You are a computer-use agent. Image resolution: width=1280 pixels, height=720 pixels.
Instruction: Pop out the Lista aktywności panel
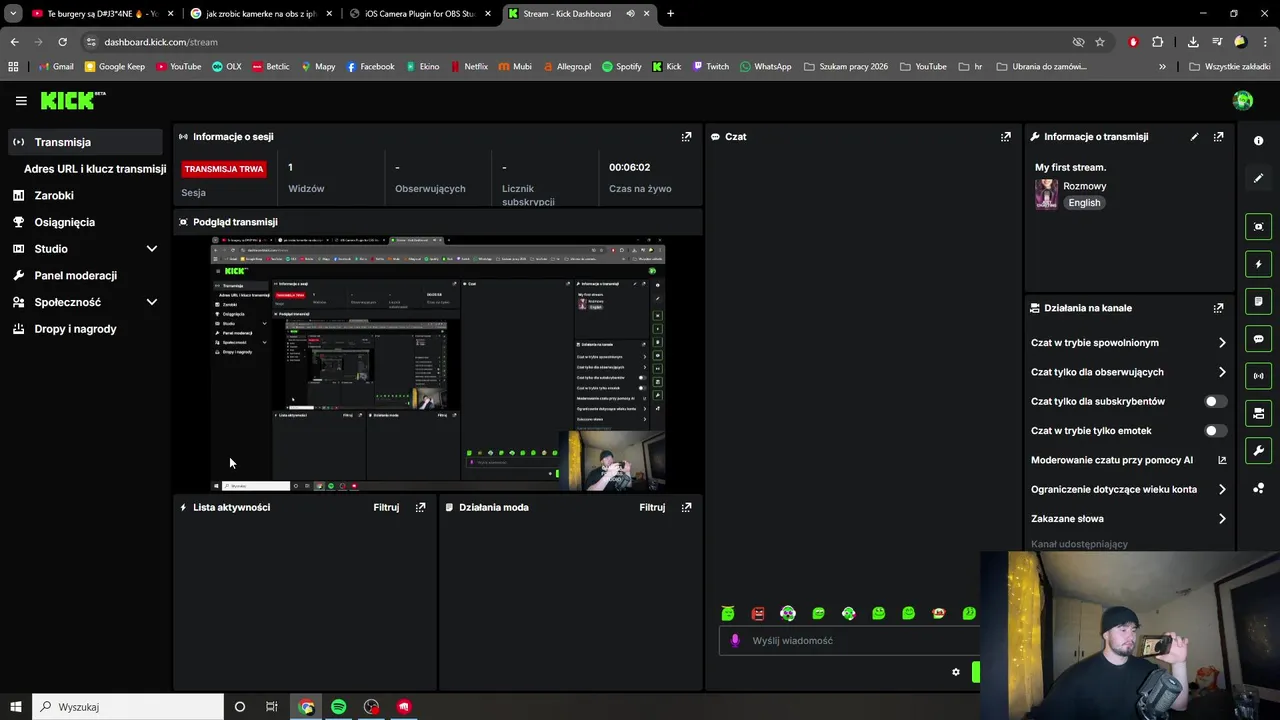(420, 507)
